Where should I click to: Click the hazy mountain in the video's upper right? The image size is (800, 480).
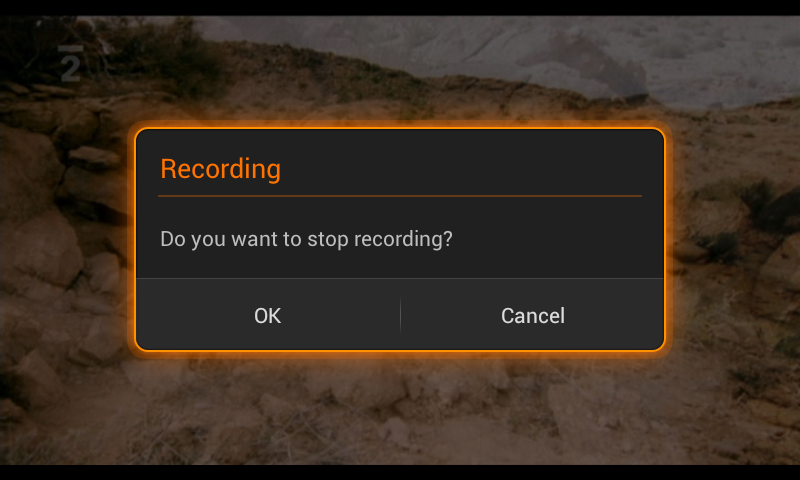click(560, 45)
